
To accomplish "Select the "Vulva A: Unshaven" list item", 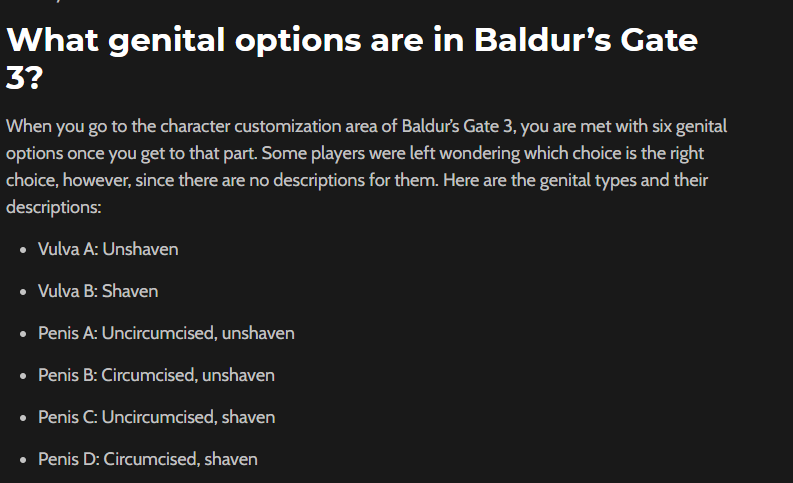I will [108, 249].
